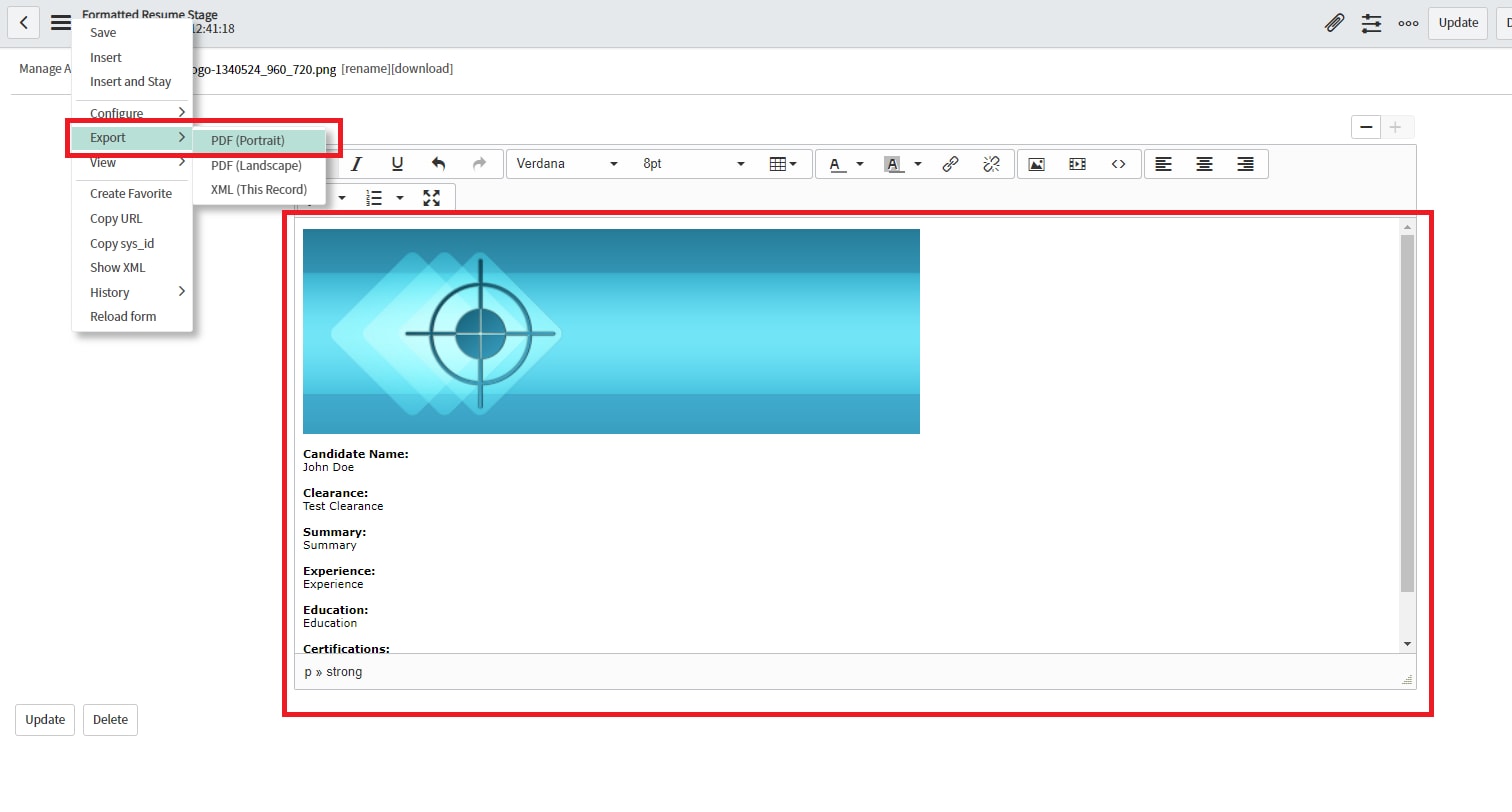Apply a numbered list
1512x812 pixels.
374,198
